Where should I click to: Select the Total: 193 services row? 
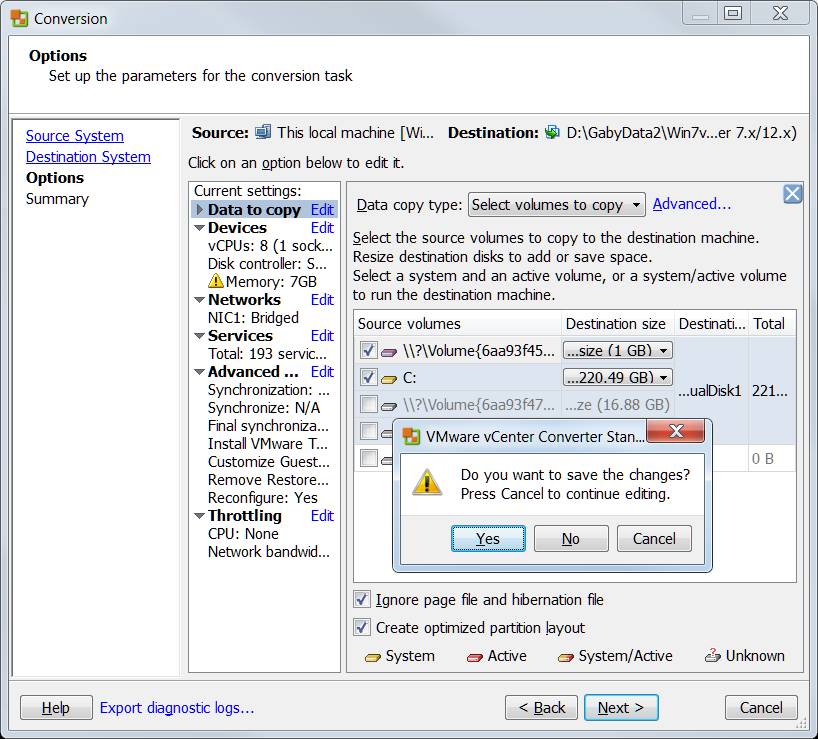pos(267,354)
